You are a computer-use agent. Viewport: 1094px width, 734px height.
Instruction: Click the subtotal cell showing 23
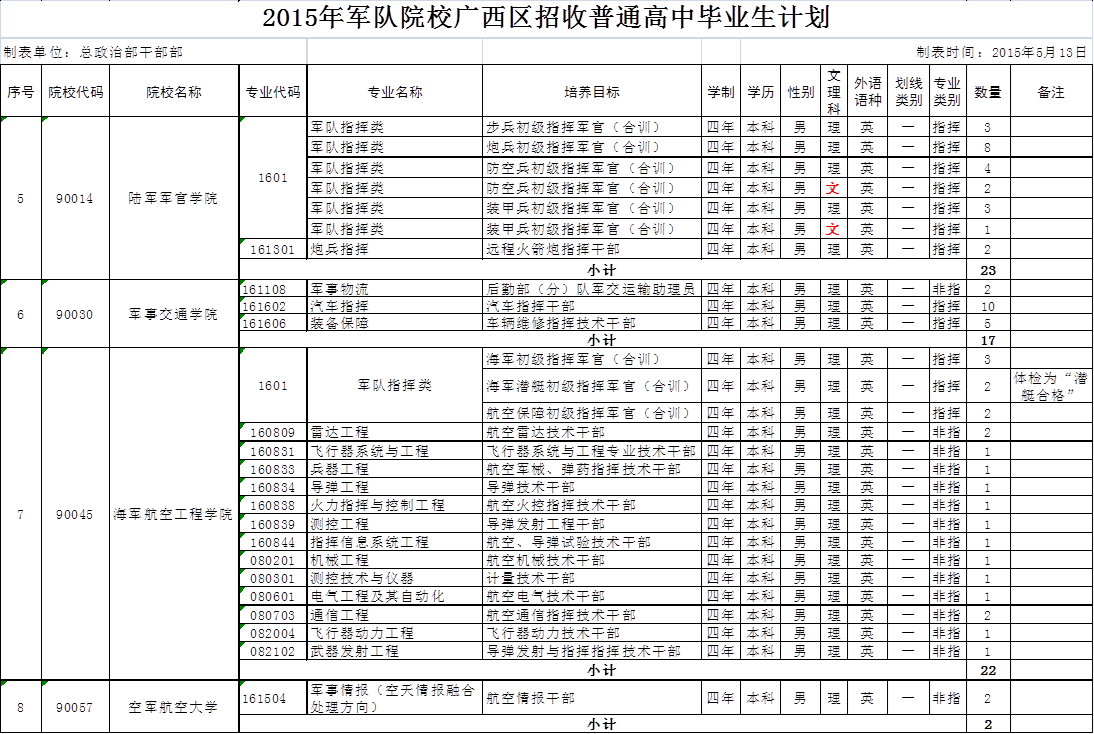pos(988,270)
